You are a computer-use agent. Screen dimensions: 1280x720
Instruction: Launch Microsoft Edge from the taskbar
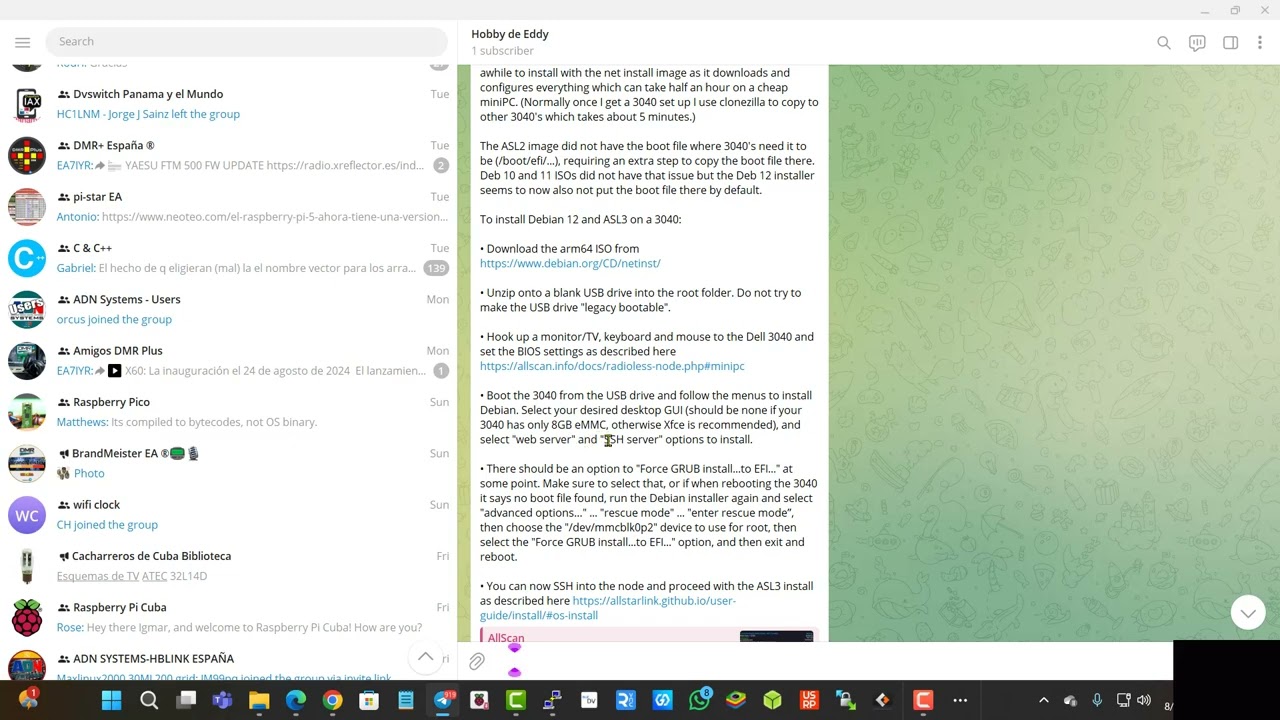pyautogui.click(x=296, y=700)
